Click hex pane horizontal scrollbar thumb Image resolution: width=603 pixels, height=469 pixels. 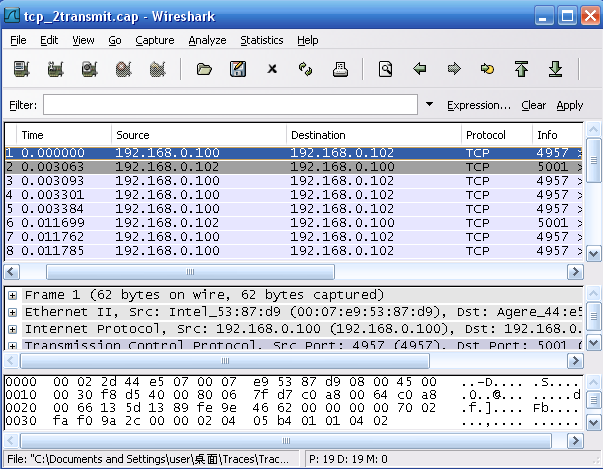click(286, 441)
